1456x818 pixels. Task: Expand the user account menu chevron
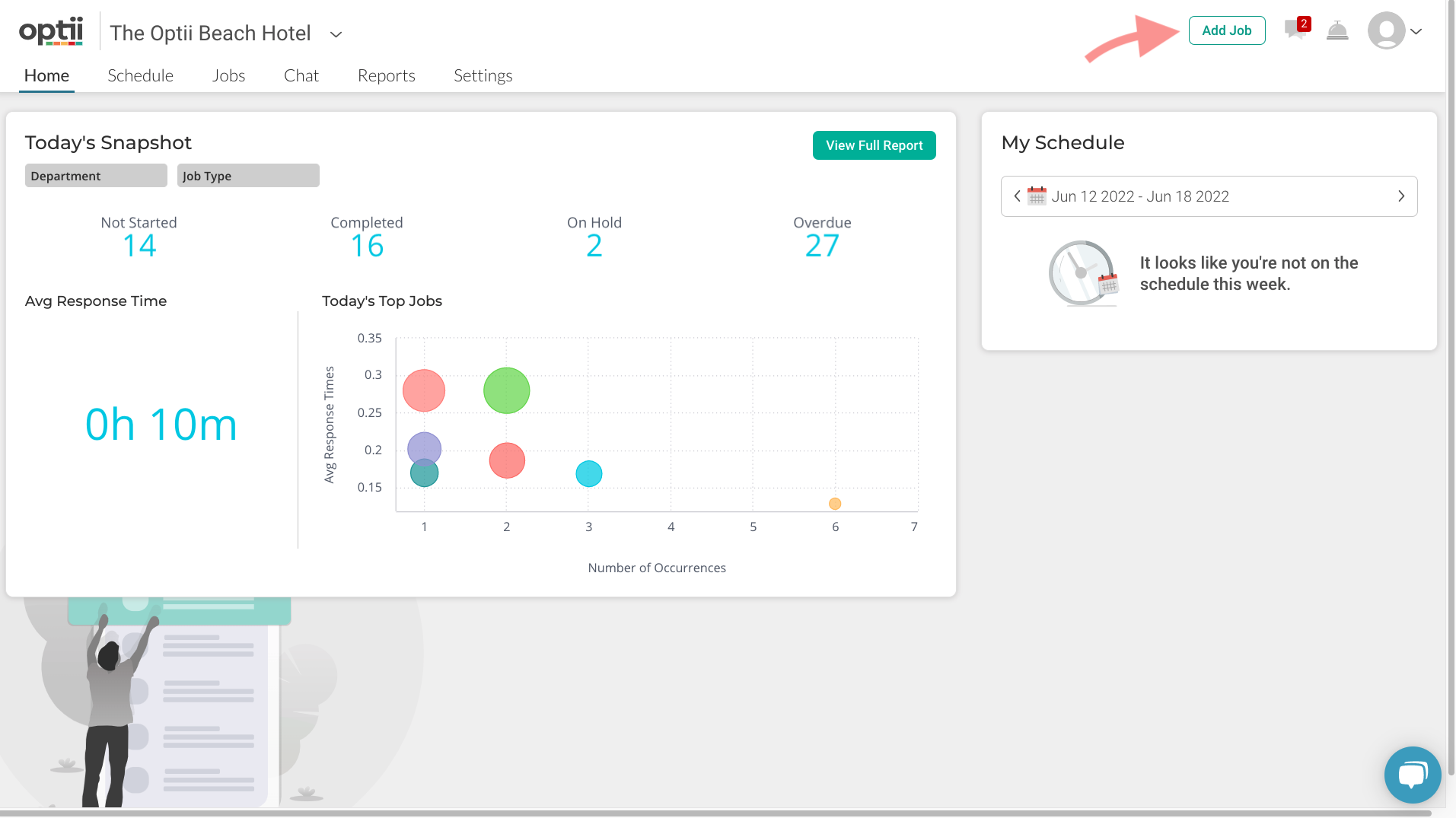coord(1416,32)
